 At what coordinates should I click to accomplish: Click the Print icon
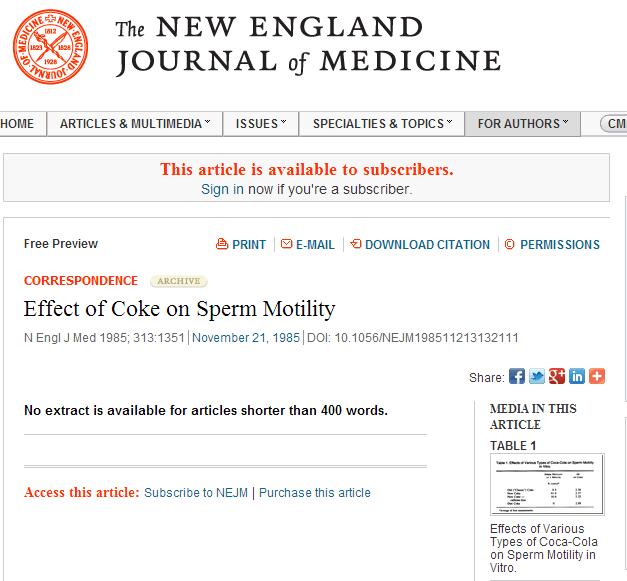pyautogui.click(x=223, y=245)
